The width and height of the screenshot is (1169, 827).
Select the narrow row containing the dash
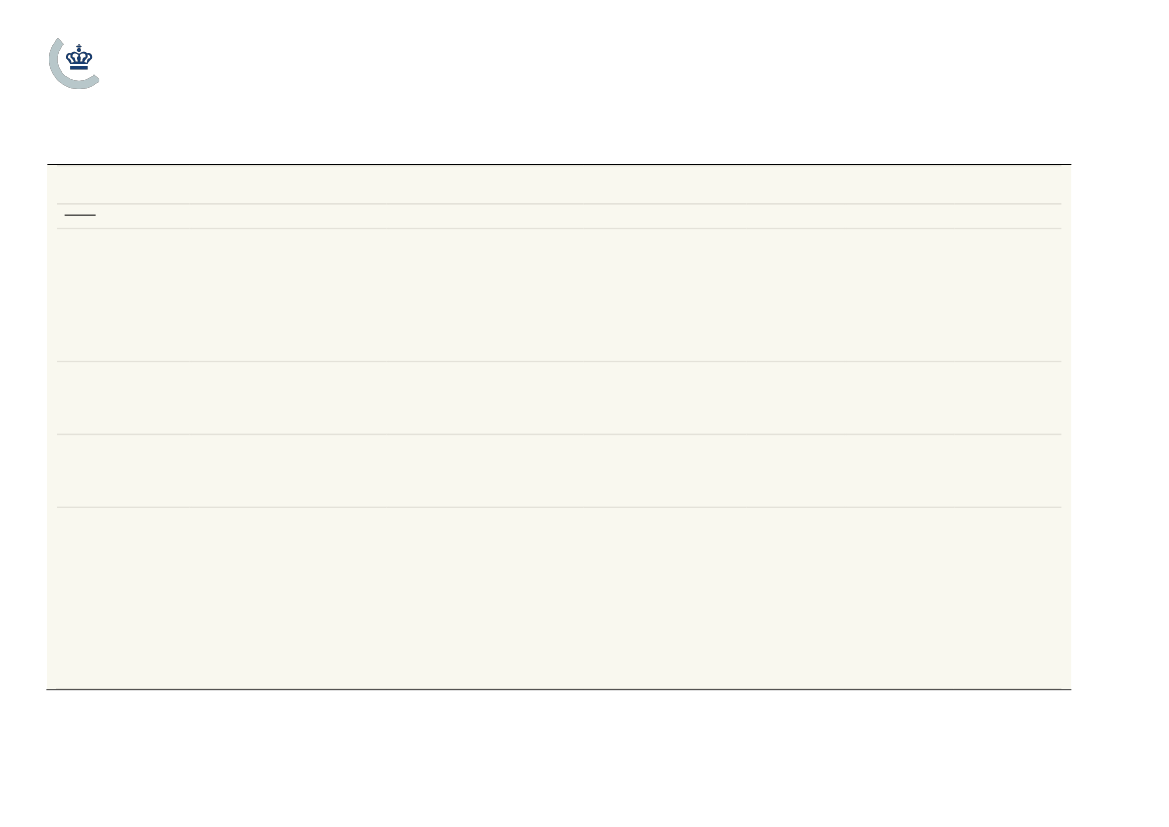pyautogui.click(x=559, y=216)
